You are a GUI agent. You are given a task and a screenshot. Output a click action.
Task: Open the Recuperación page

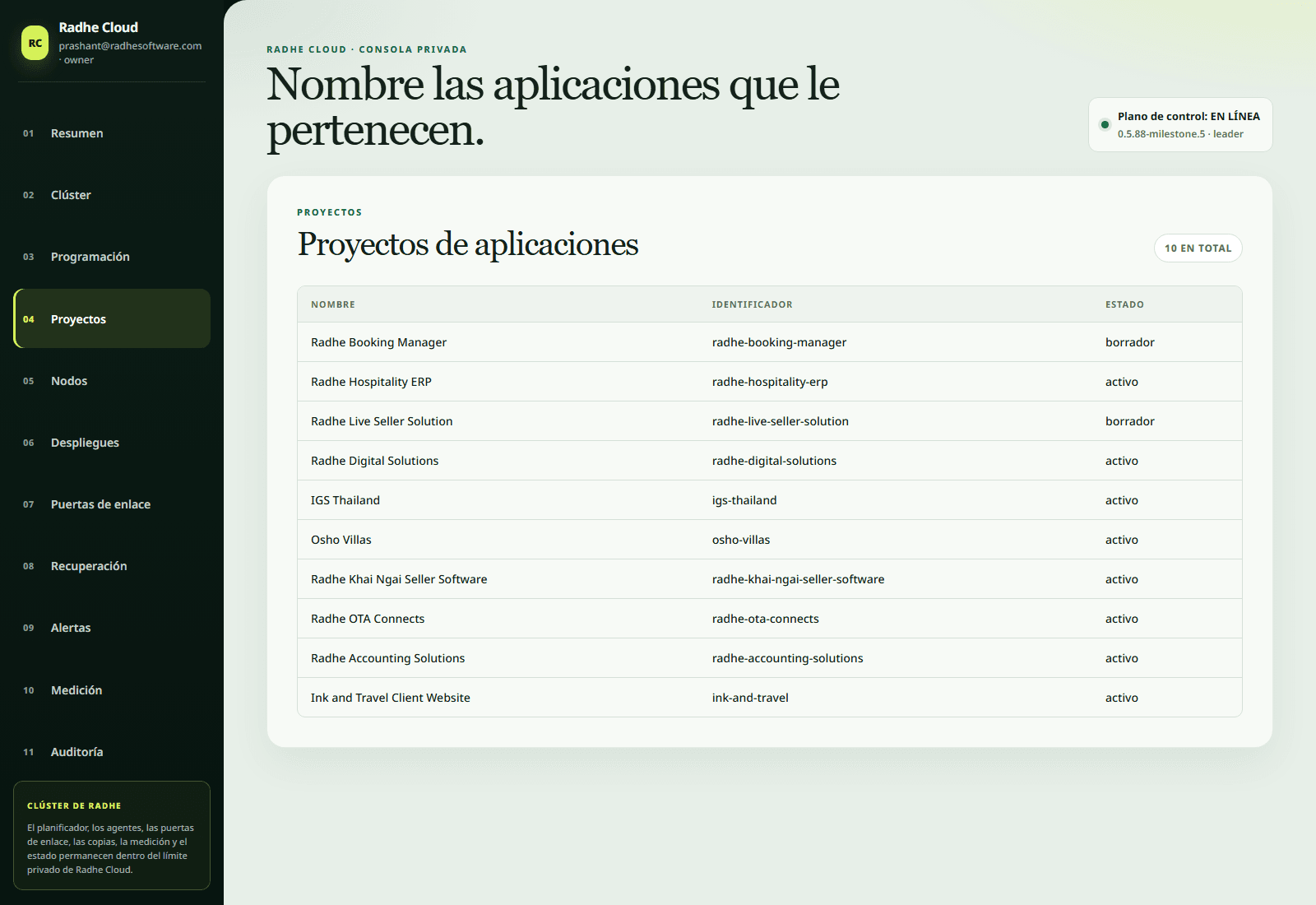point(112,566)
